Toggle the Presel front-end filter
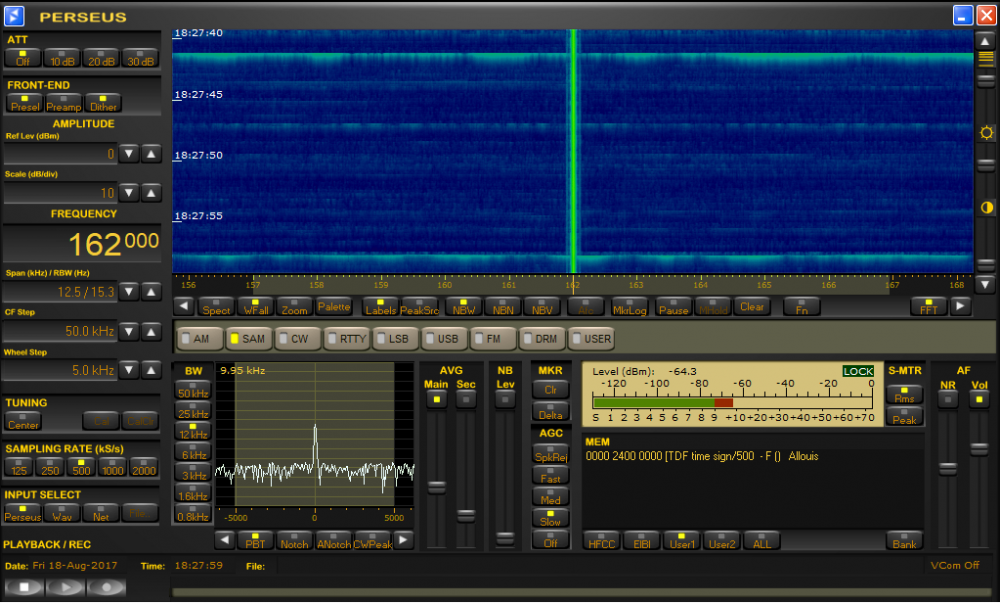The height and width of the screenshot is (604, 1000). [x=25, y=103]
